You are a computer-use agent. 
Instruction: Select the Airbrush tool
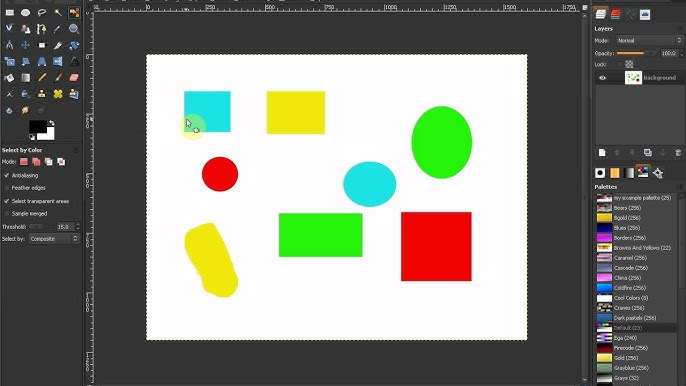[x=10, y=94]
